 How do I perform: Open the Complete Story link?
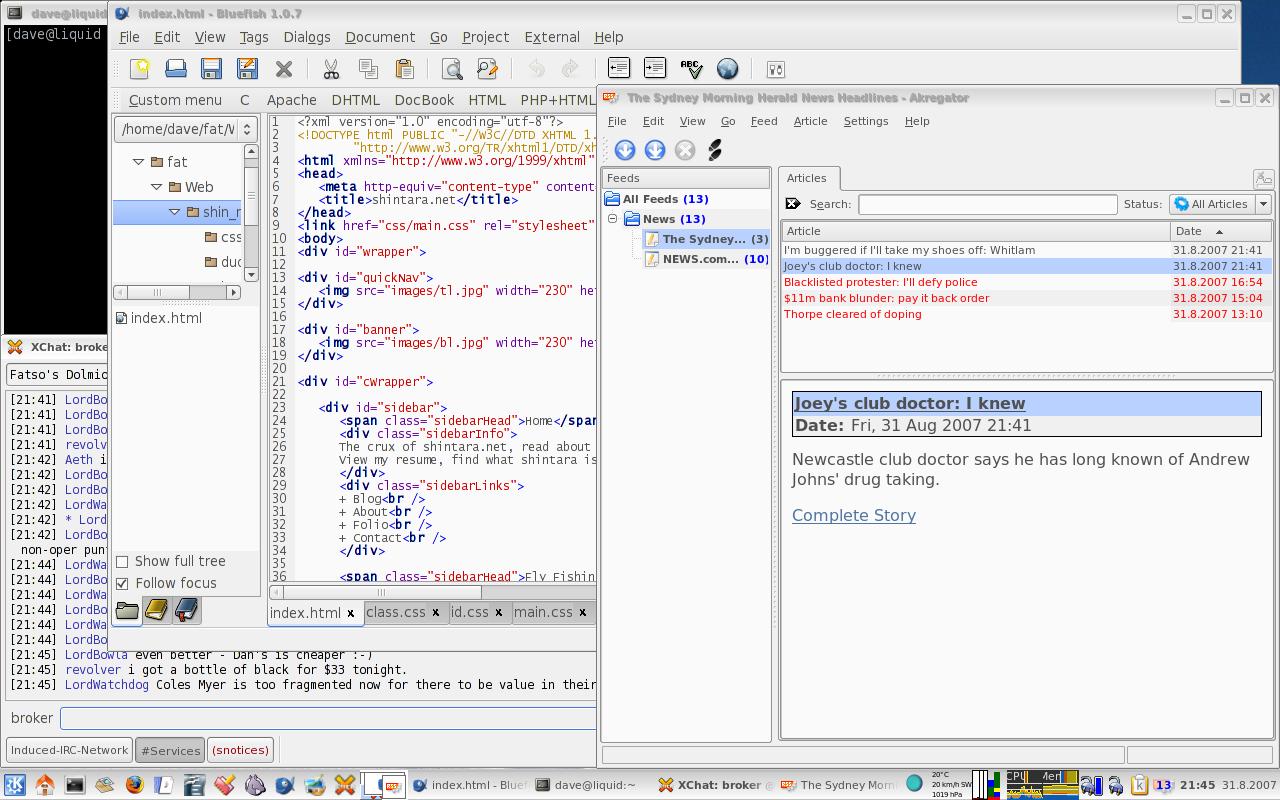point(853,516)
